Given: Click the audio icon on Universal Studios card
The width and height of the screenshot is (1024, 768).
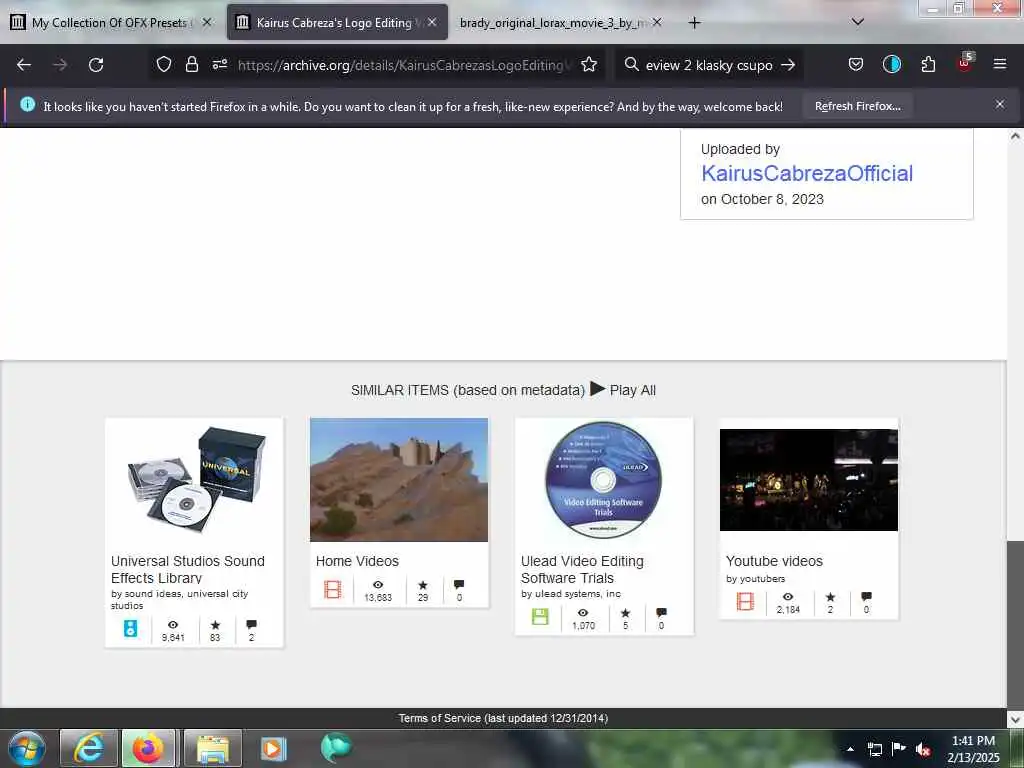Looking at the screenshot, I should coord(131,628).
